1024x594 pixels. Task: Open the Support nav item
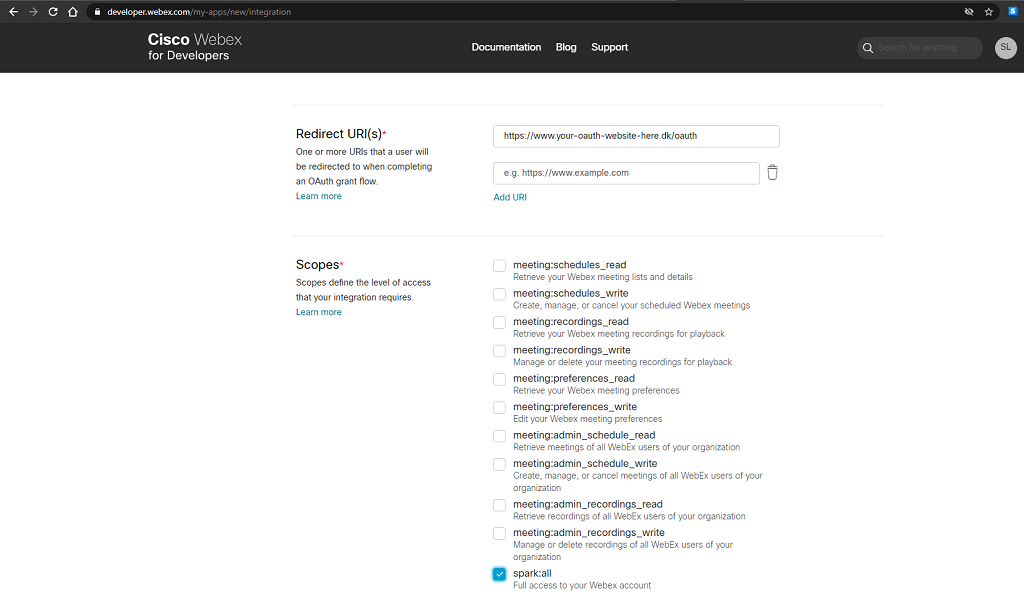pyautogui.click(x=609, y=47)
